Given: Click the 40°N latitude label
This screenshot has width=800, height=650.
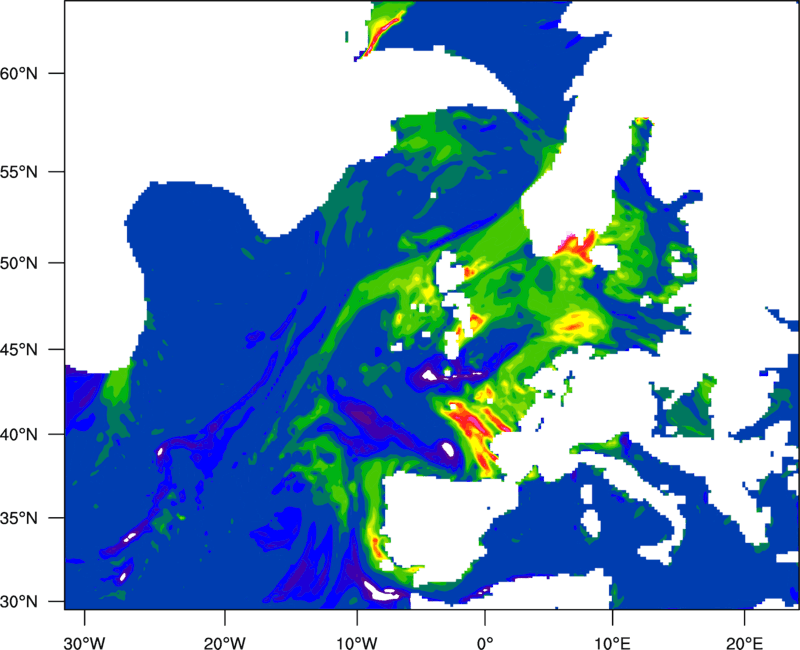Looking at the screenshot, I should pyautogui.click(x=19, y=434).
